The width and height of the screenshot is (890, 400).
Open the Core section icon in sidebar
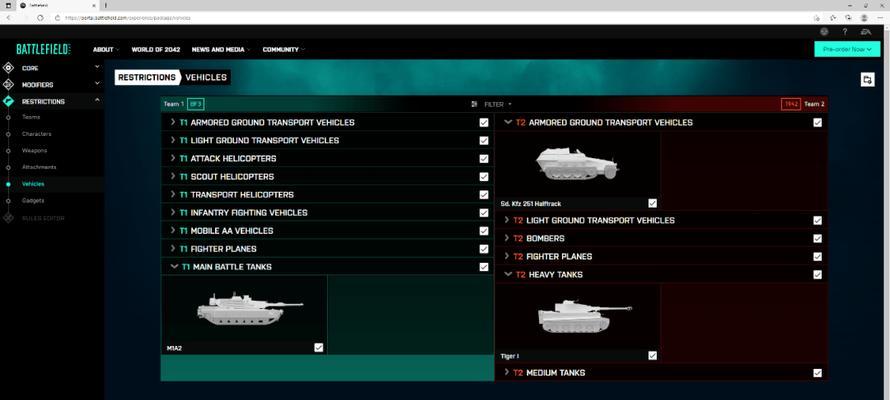8,68
